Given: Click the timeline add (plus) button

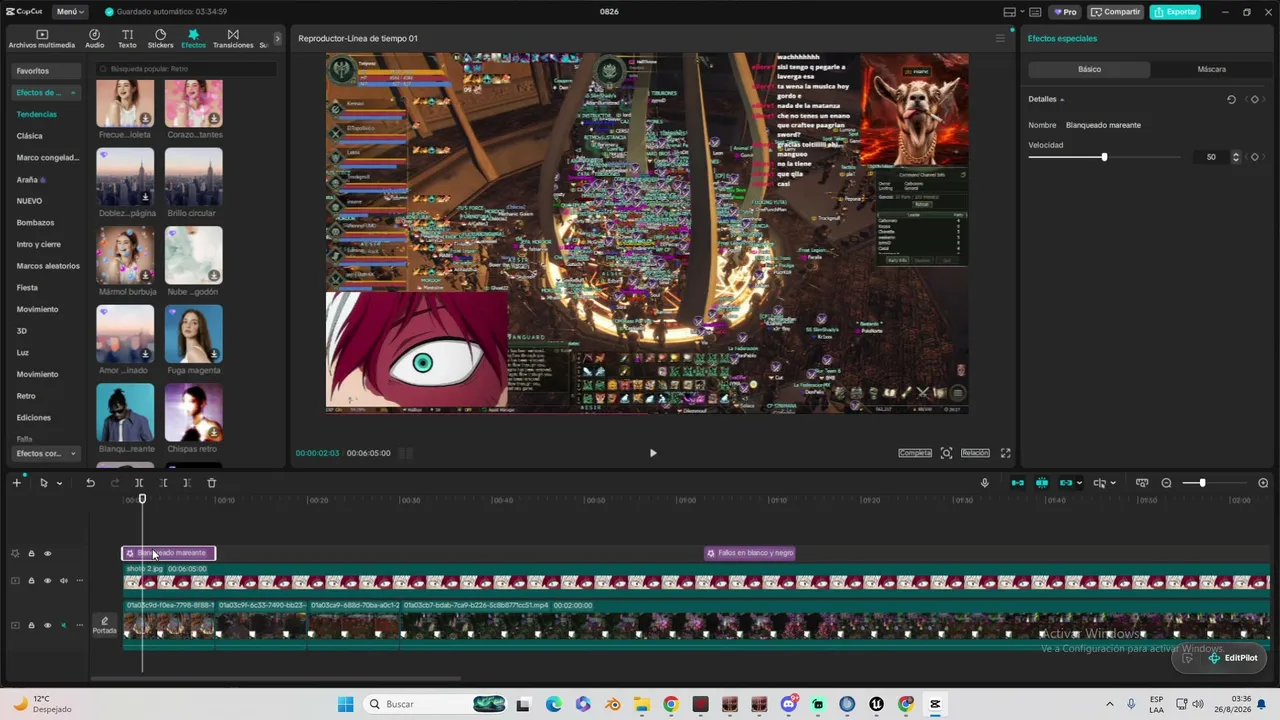Looking at the screenshot, I should 16,483.
